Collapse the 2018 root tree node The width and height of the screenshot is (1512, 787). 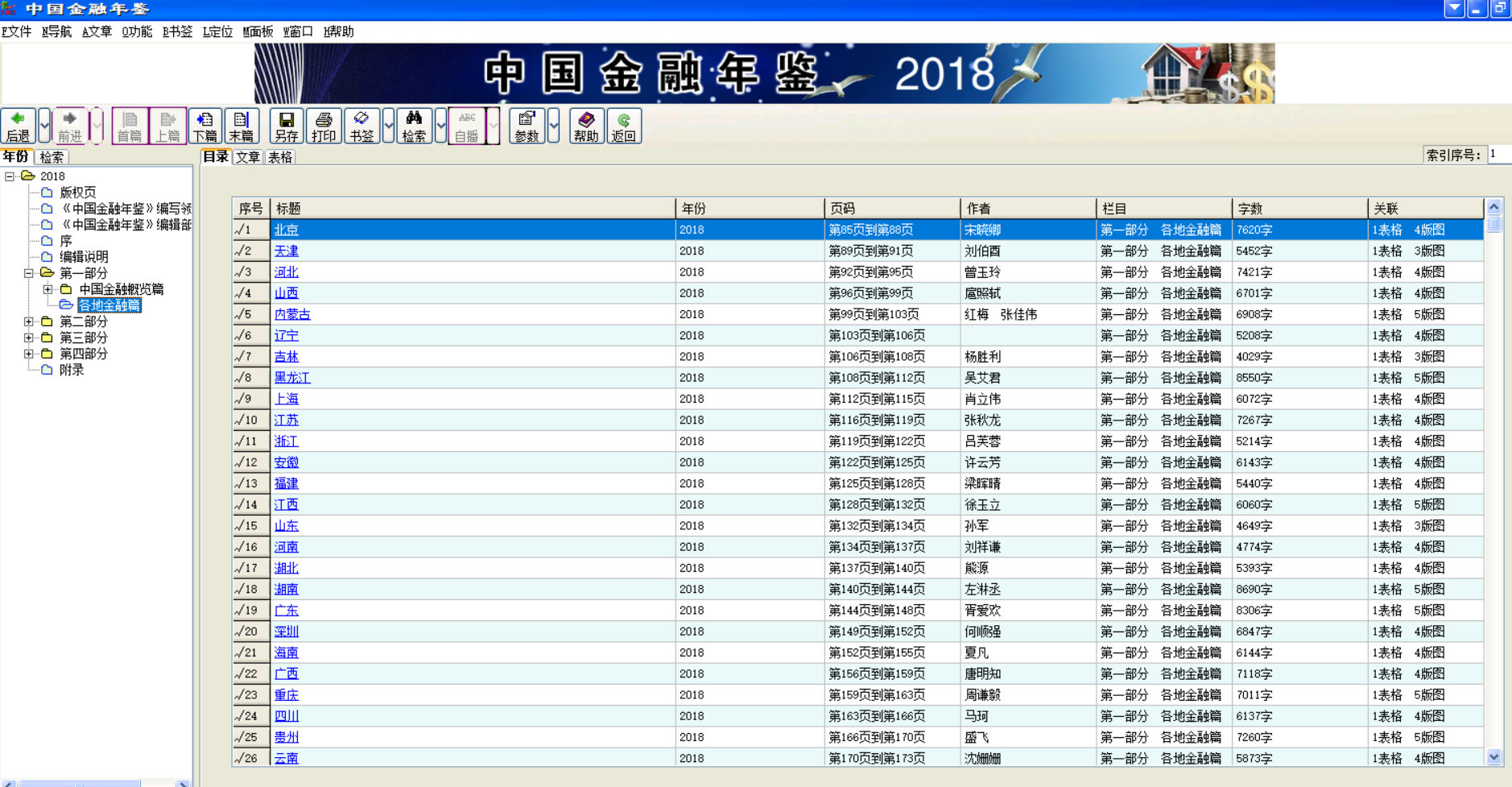coord(10,176)
